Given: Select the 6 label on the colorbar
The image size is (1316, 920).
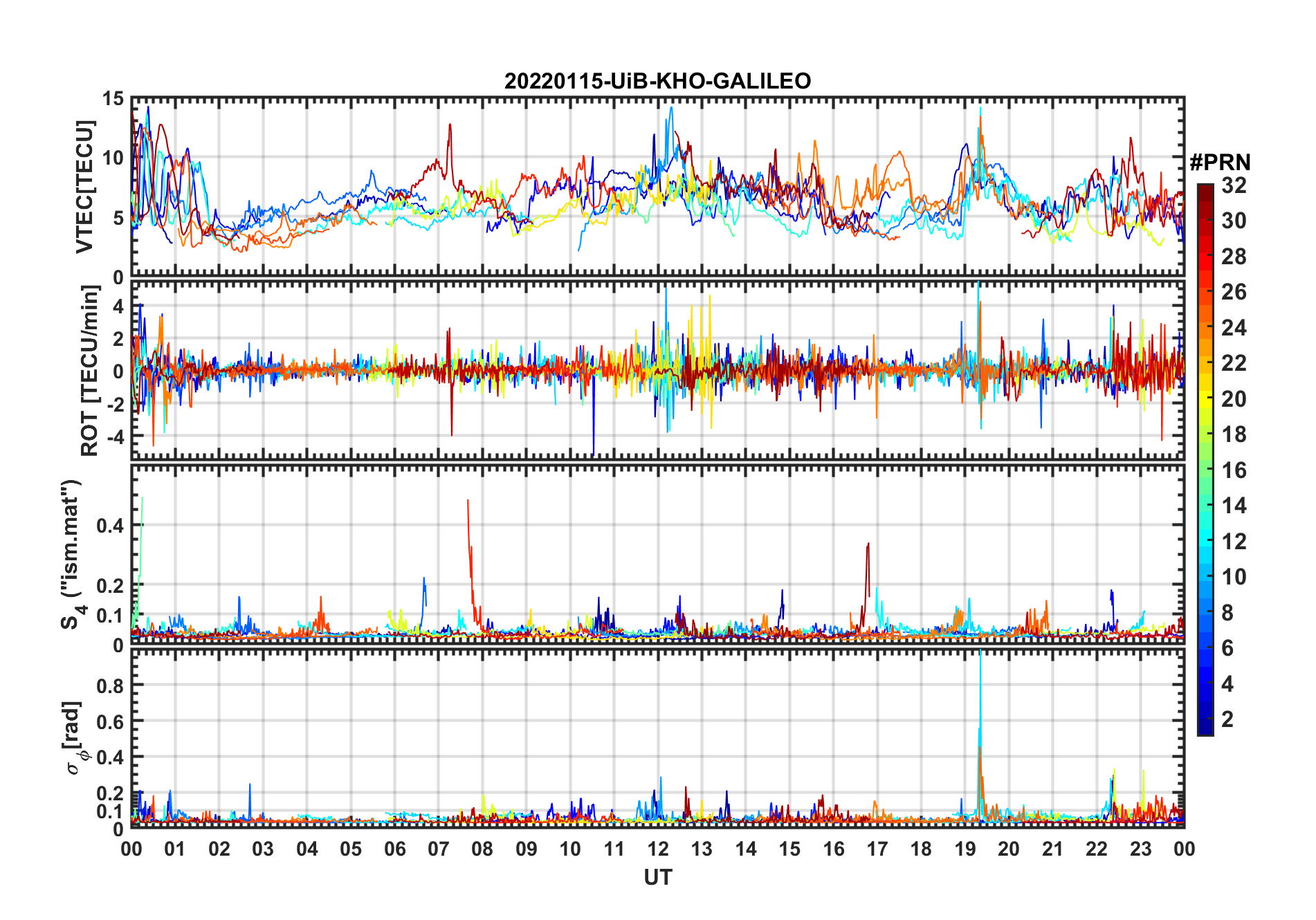Looking at the screenshot, I should pos(1227,648).
